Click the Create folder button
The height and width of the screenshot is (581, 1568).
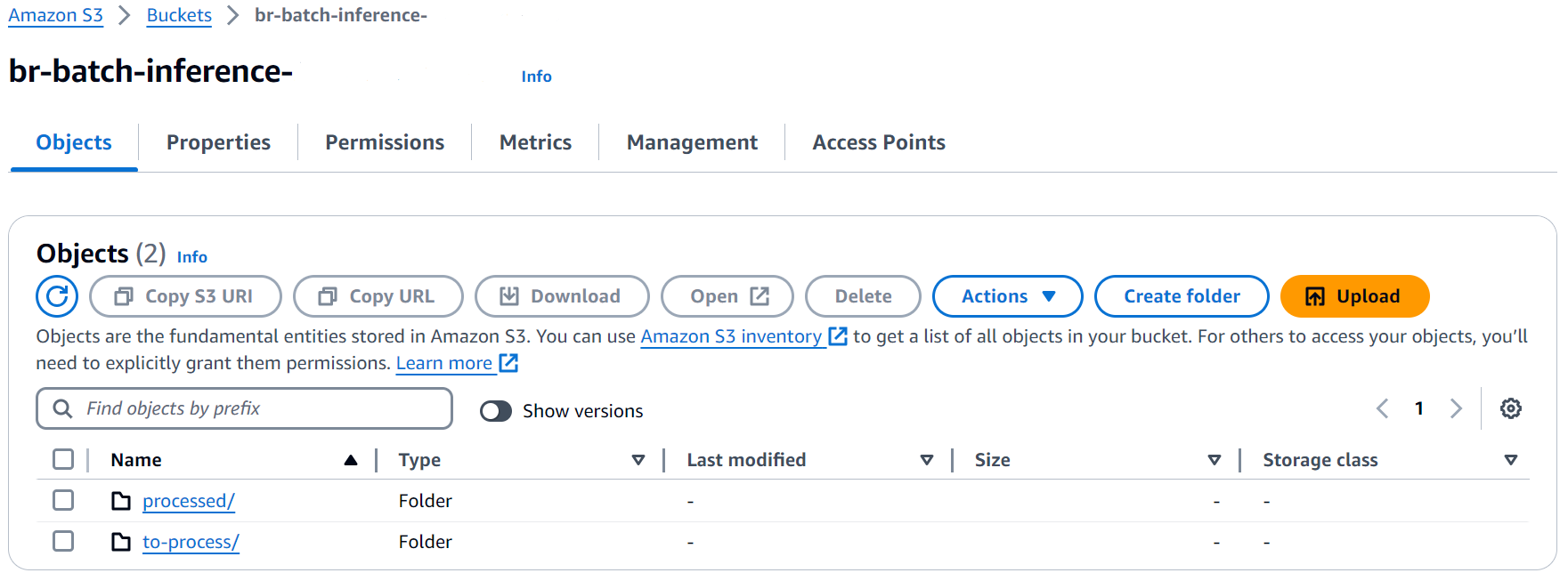pos(1182,296)
